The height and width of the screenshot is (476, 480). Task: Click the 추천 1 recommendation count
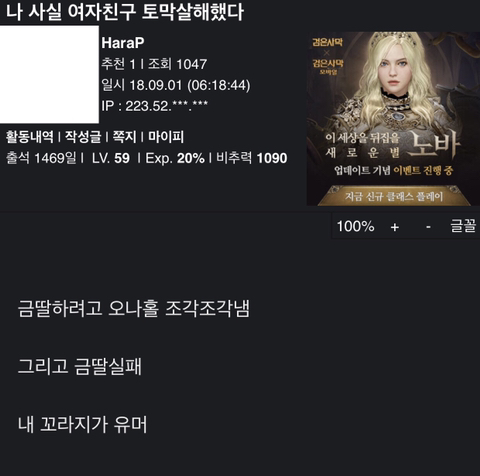[118, 64]
